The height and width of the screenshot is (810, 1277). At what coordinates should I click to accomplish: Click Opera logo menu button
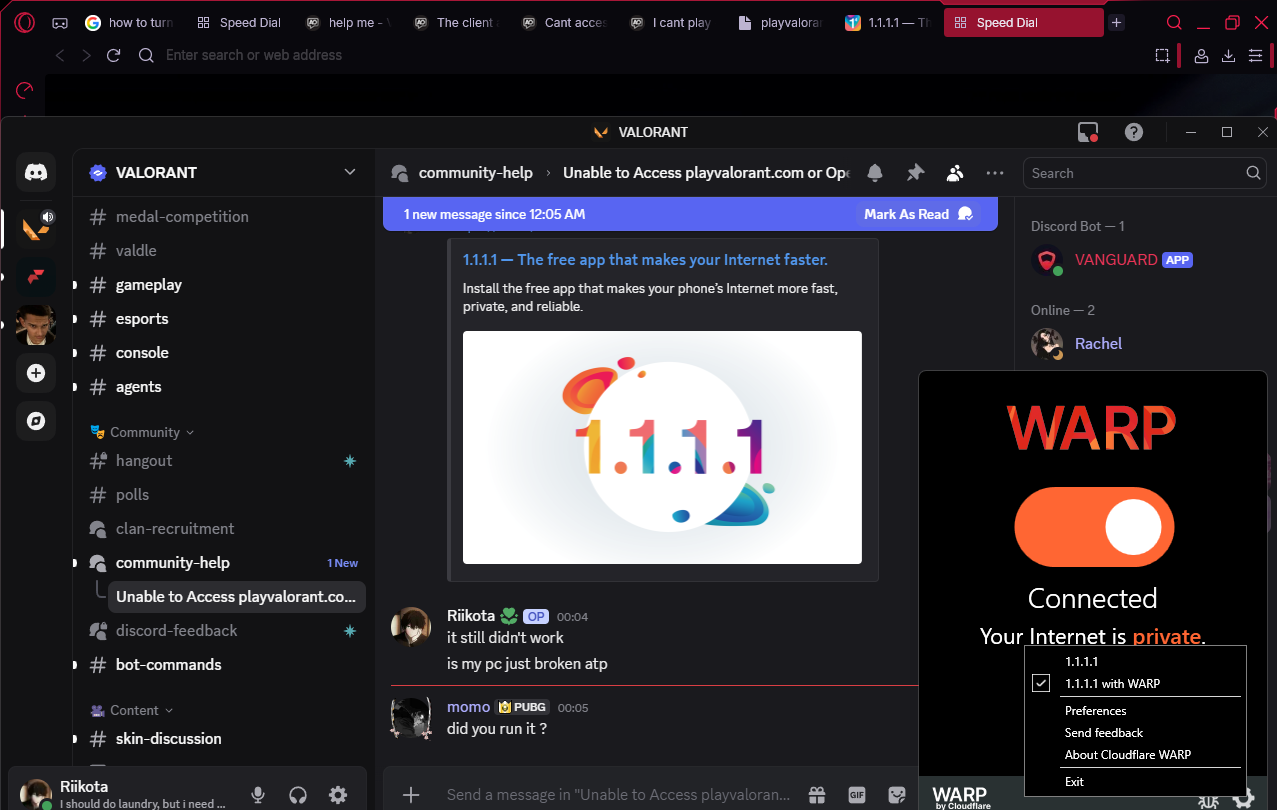(26, 22)
